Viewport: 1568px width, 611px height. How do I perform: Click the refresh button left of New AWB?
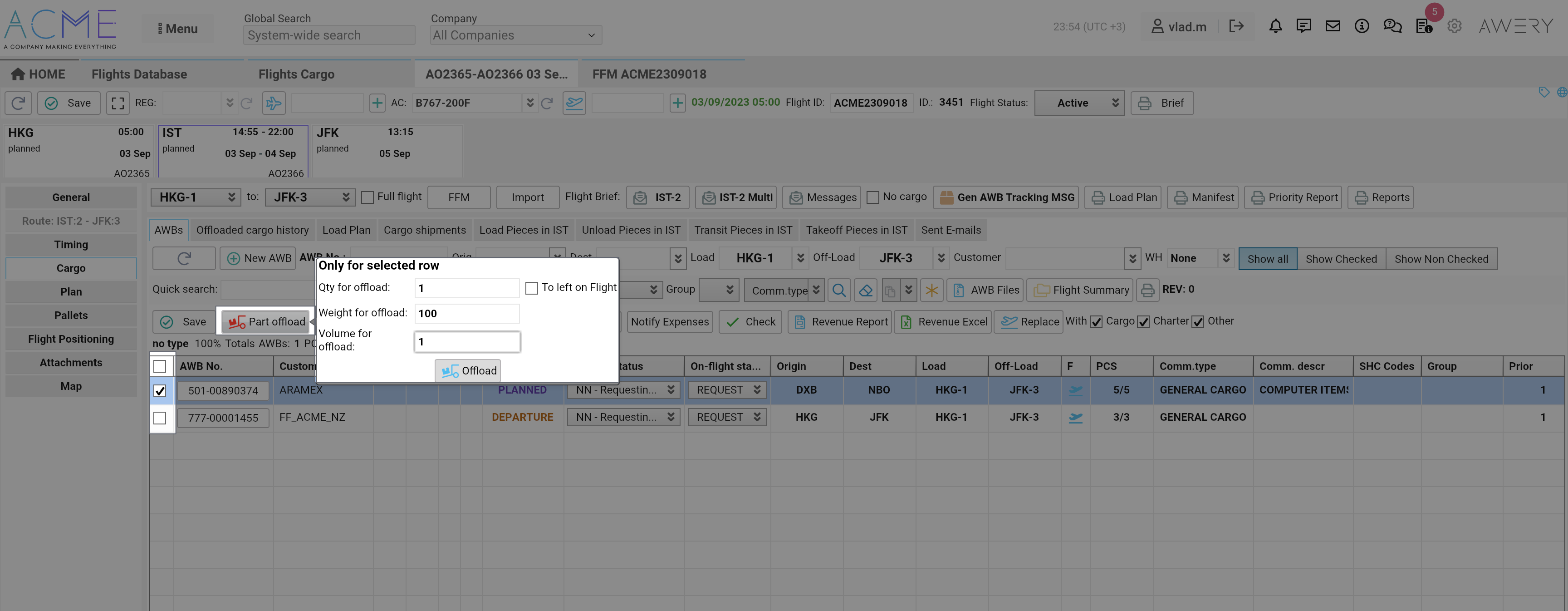tap(184, 258)
